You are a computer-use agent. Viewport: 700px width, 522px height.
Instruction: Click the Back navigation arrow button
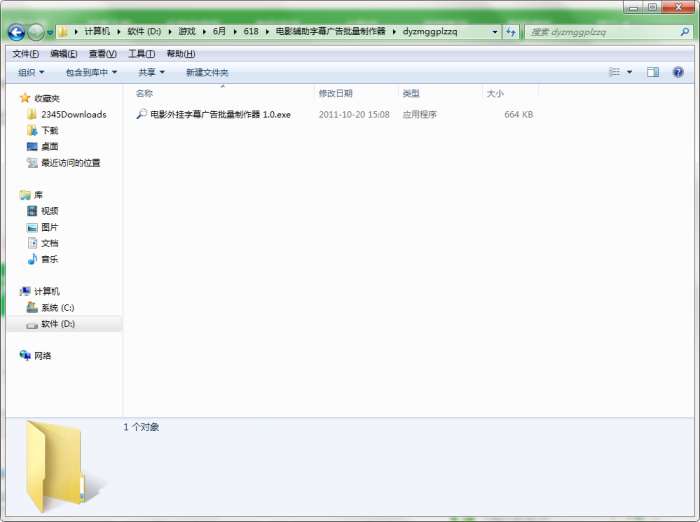click(17, 32)
